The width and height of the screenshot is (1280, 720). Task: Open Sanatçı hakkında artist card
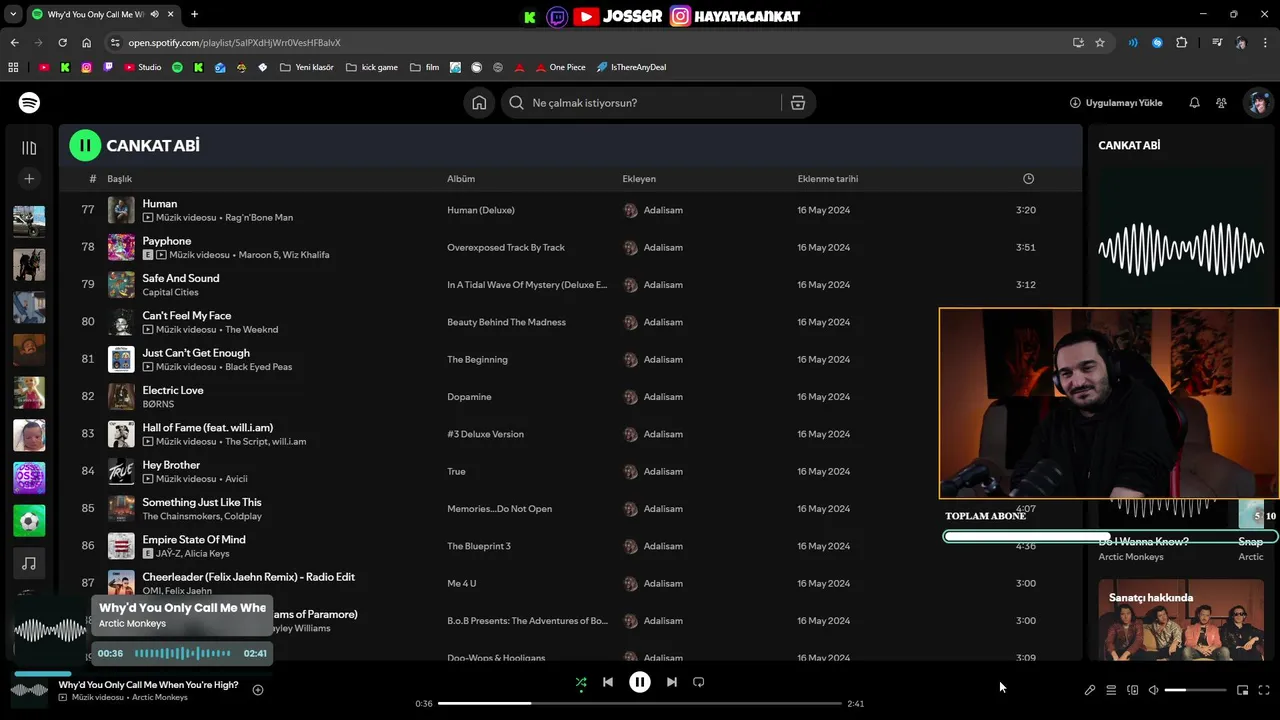(1181, 620)
